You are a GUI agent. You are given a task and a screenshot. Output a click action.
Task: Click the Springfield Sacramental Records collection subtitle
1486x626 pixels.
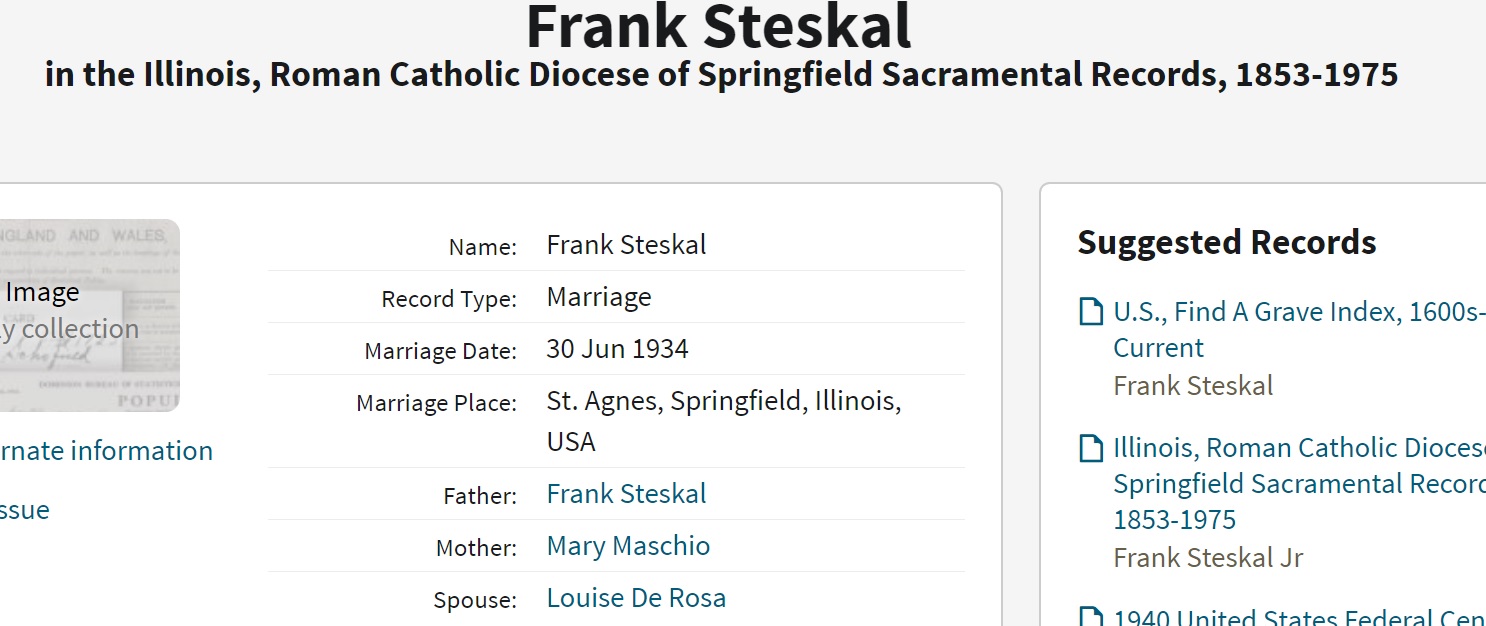720,75
